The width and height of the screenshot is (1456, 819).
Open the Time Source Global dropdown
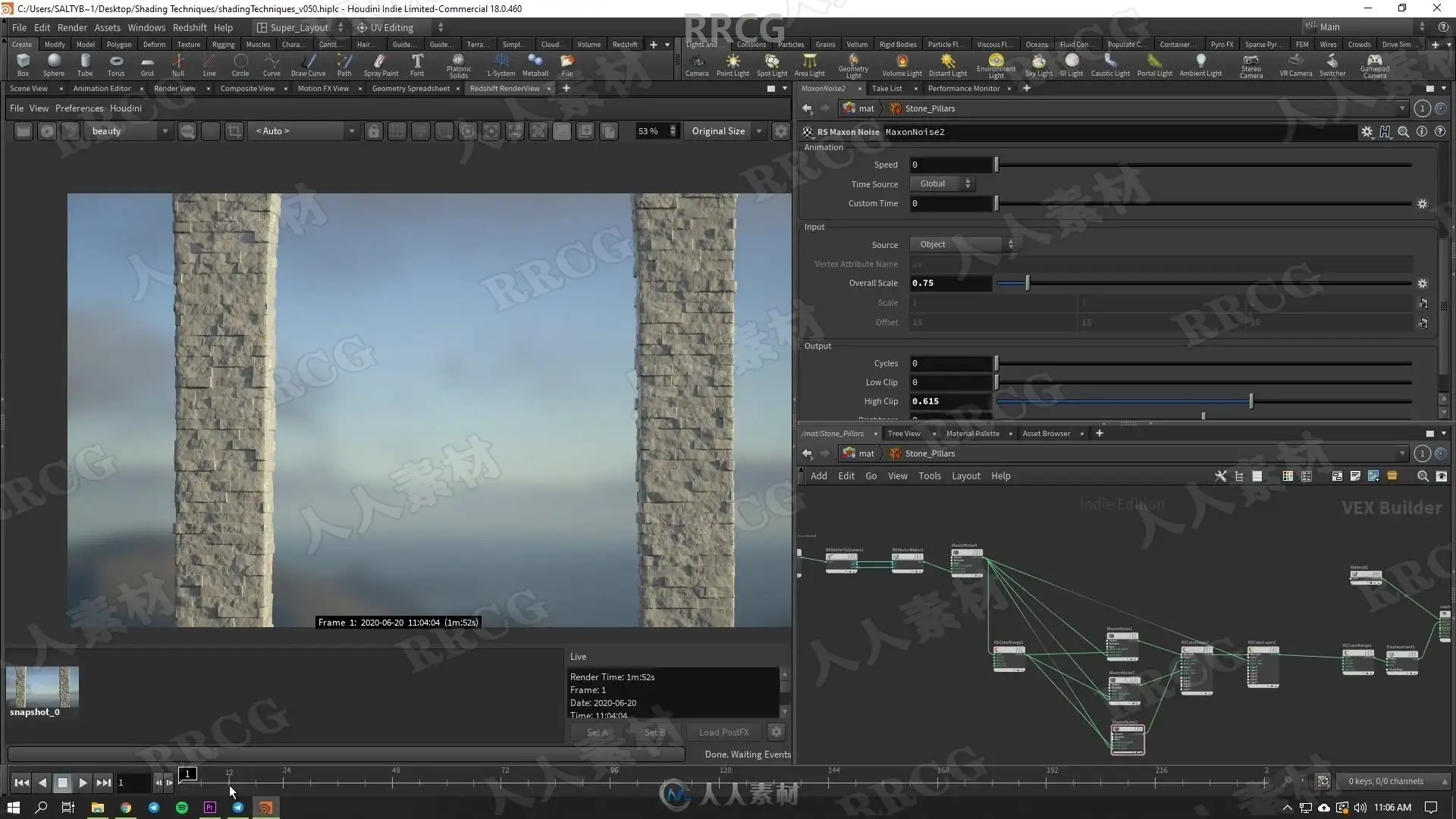pos(943,184)
